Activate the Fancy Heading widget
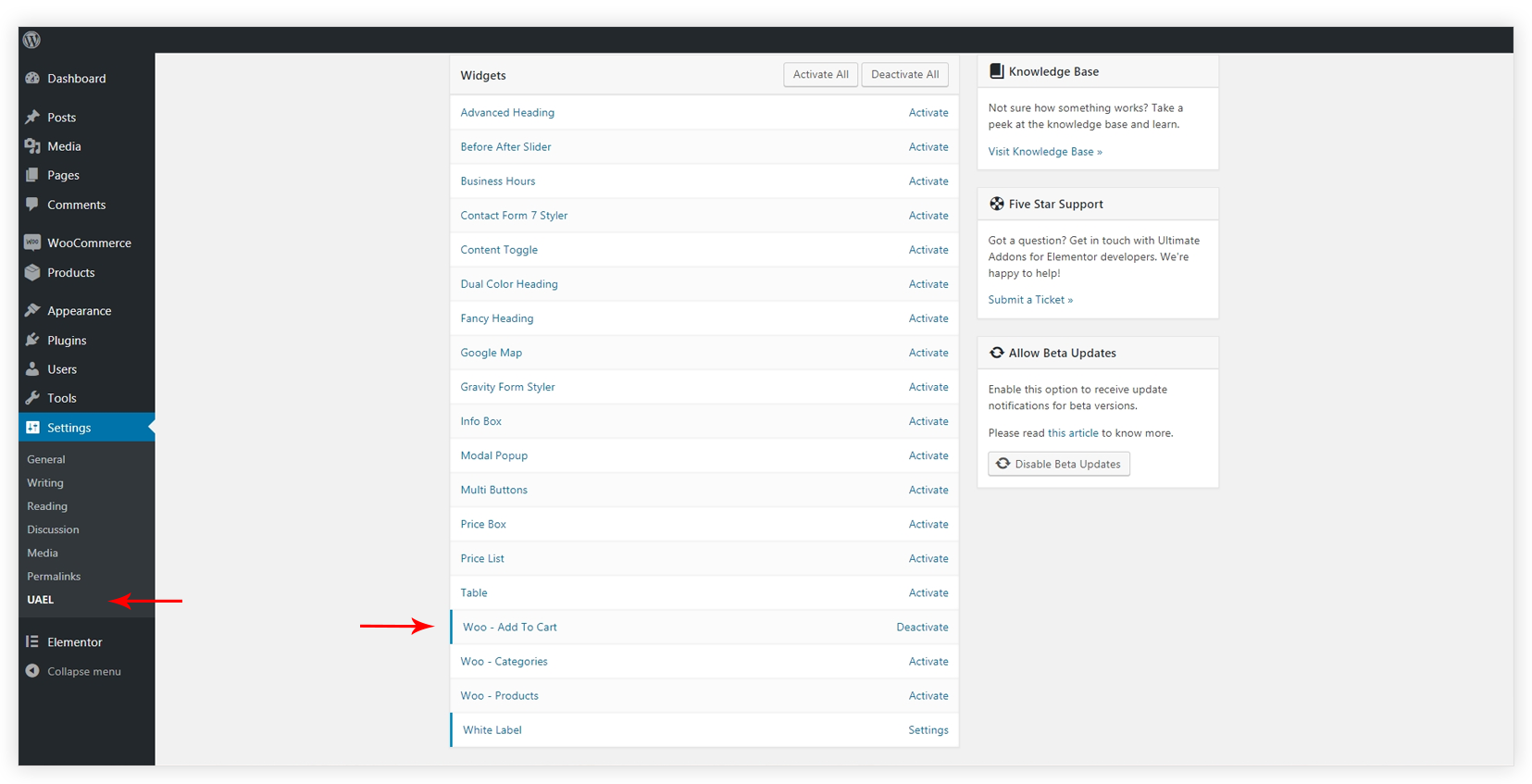1532x784 pixels. click(x=928, y=318)
